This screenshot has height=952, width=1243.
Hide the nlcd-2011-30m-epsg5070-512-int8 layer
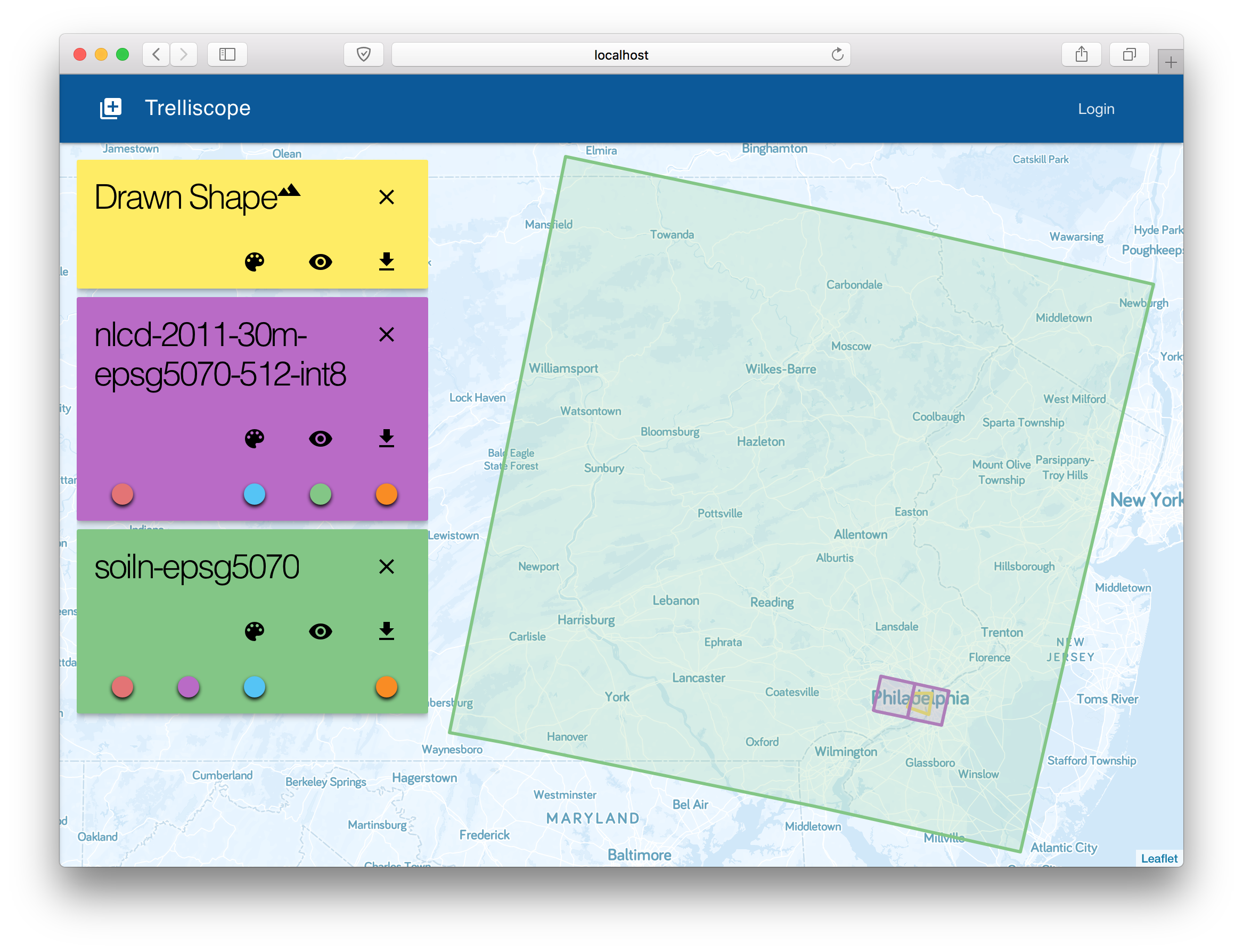click(x=320, y=439)
